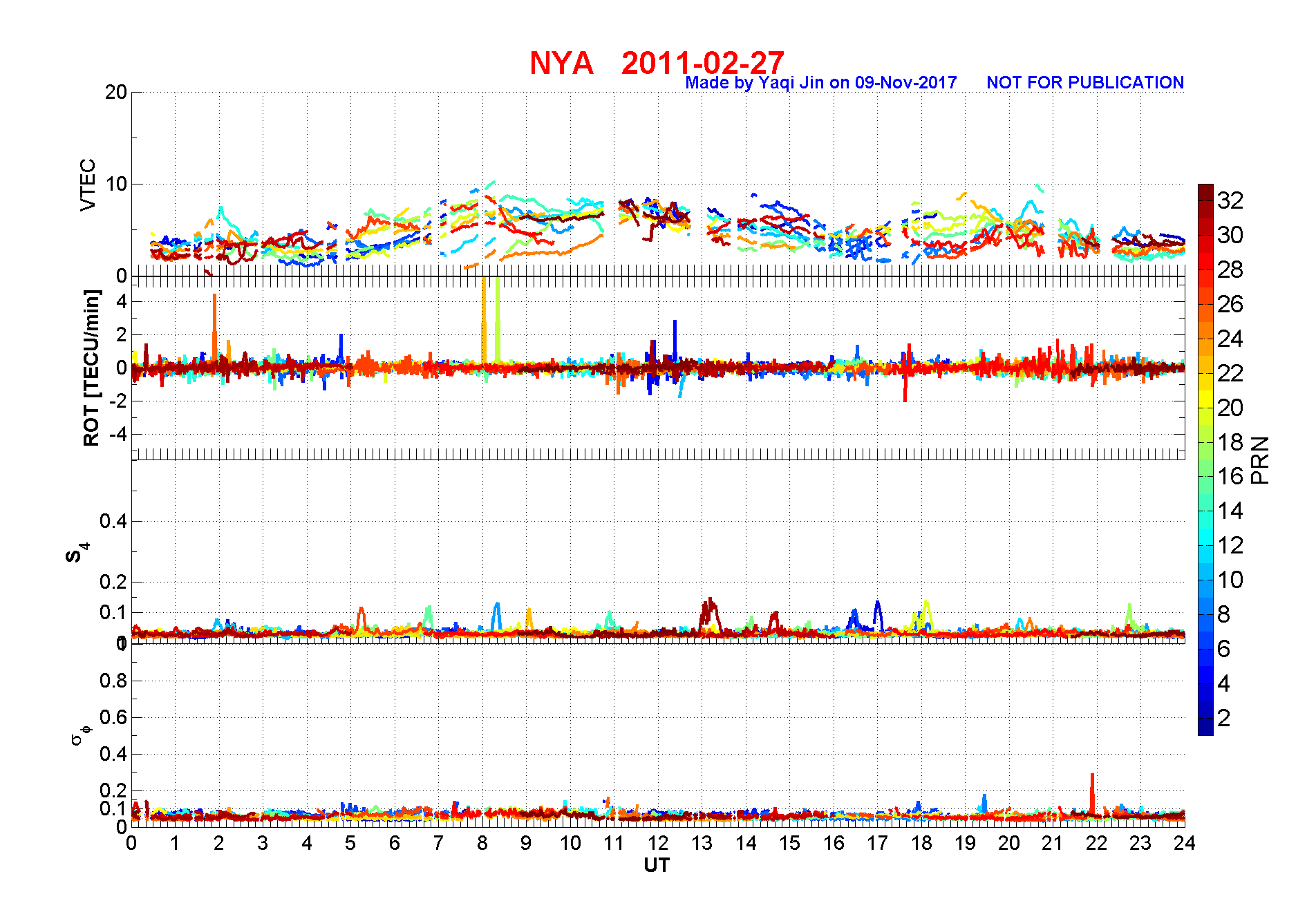This screenshot has width=1316, height=919.
Task: Click the dark blue bottom of colorbar
Action: [x=1205, y=727]
